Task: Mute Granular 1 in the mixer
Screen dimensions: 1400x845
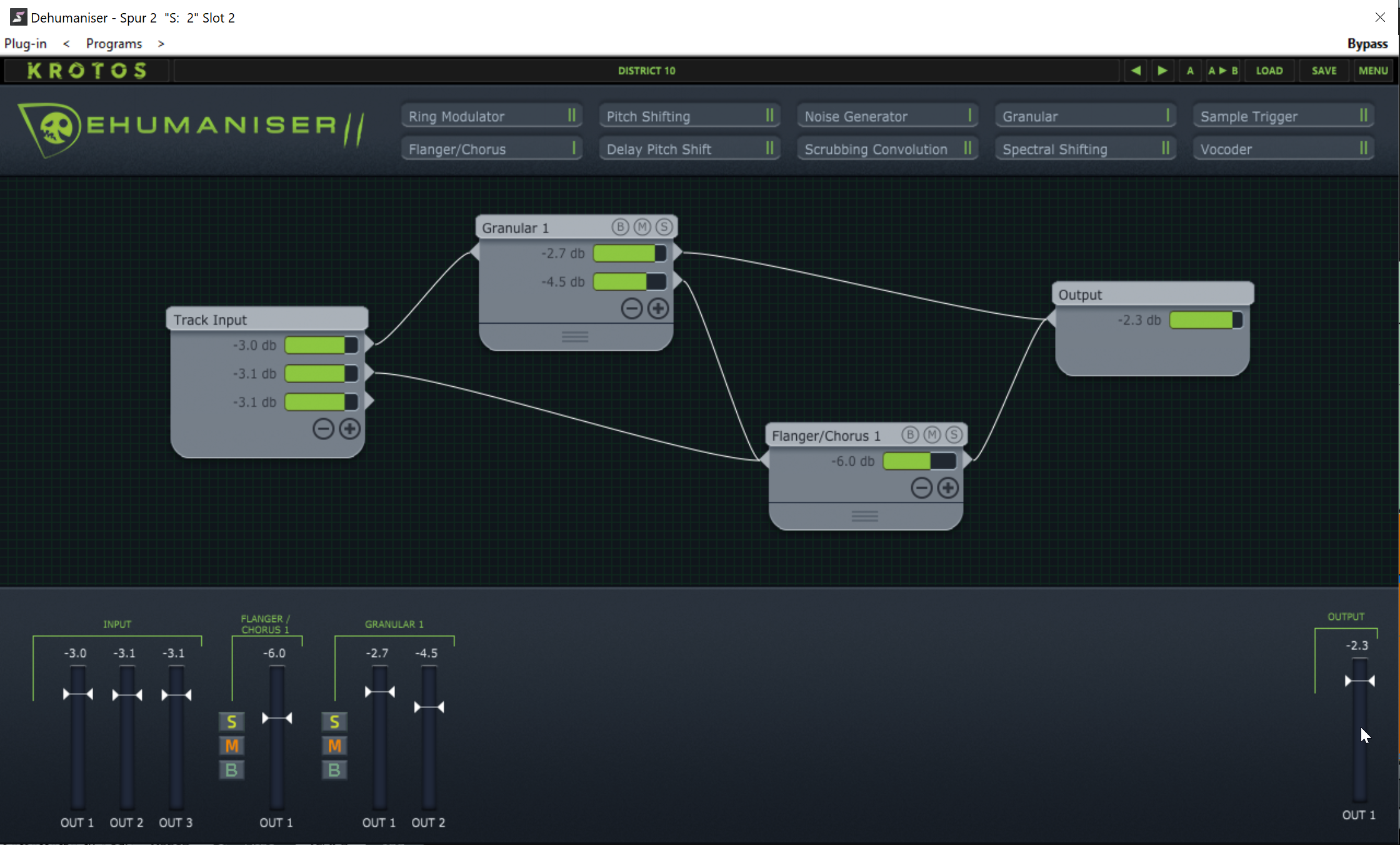Action: point(334,746)
